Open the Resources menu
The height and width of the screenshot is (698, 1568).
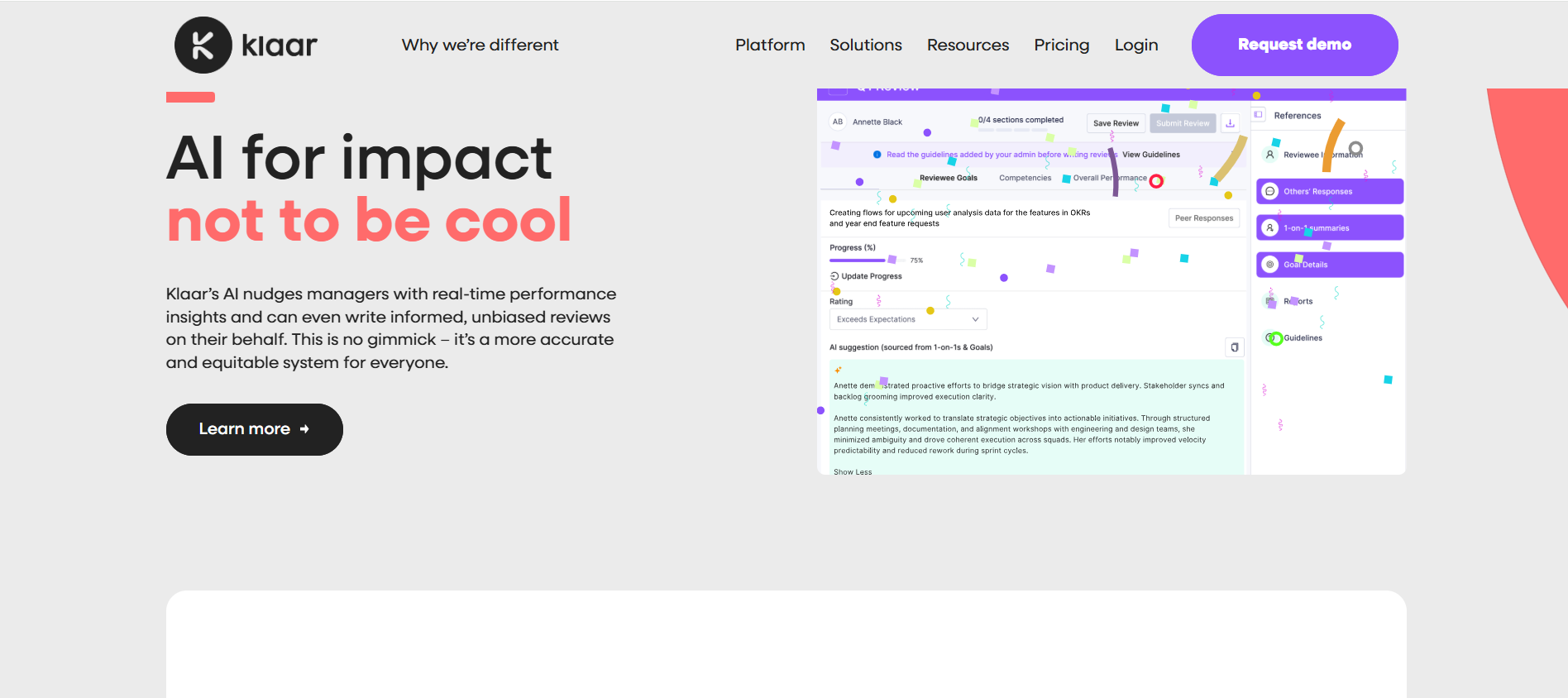pos(968,45)
